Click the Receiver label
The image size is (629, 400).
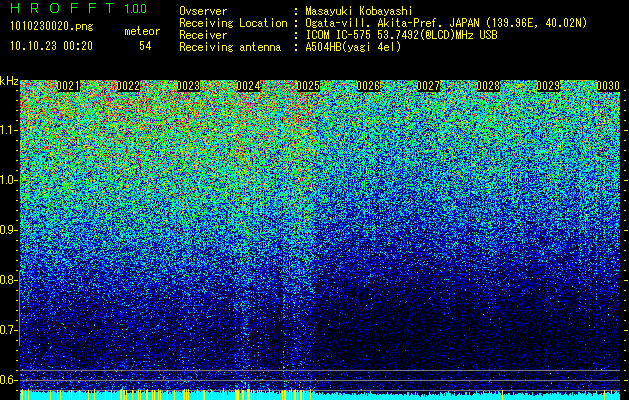tap(203, 35)
